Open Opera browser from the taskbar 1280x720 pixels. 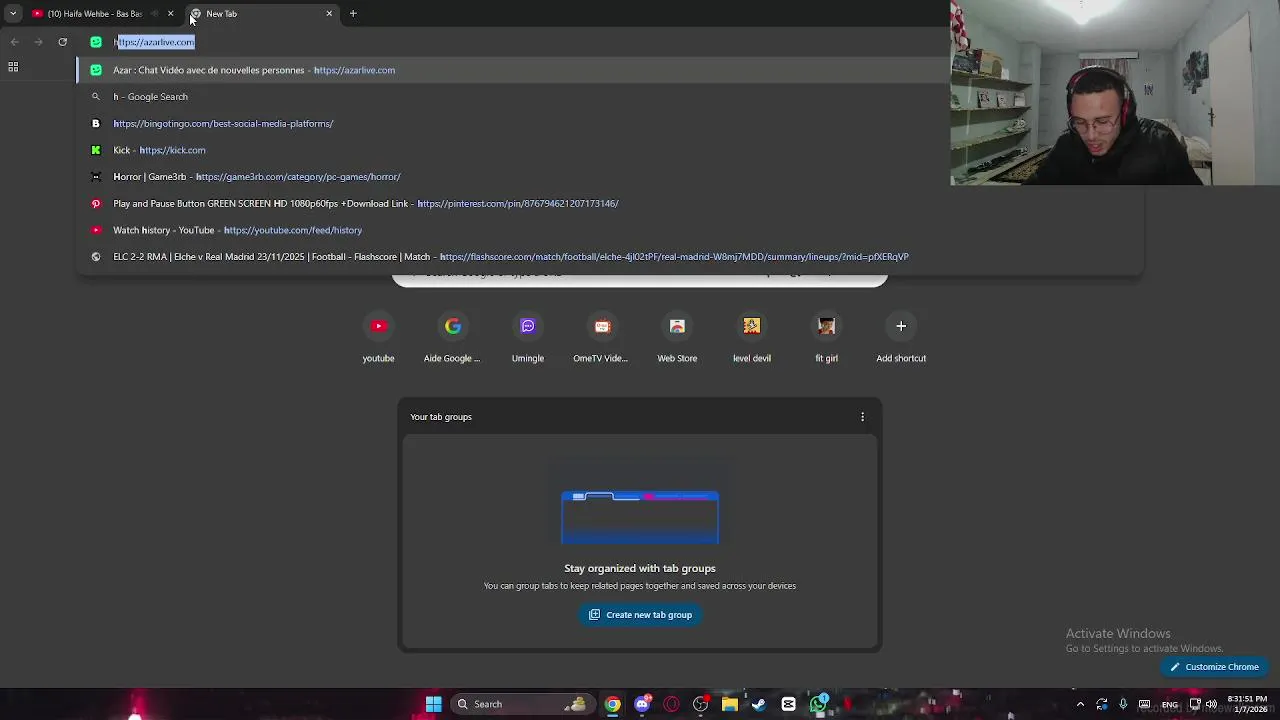[671, 704]
